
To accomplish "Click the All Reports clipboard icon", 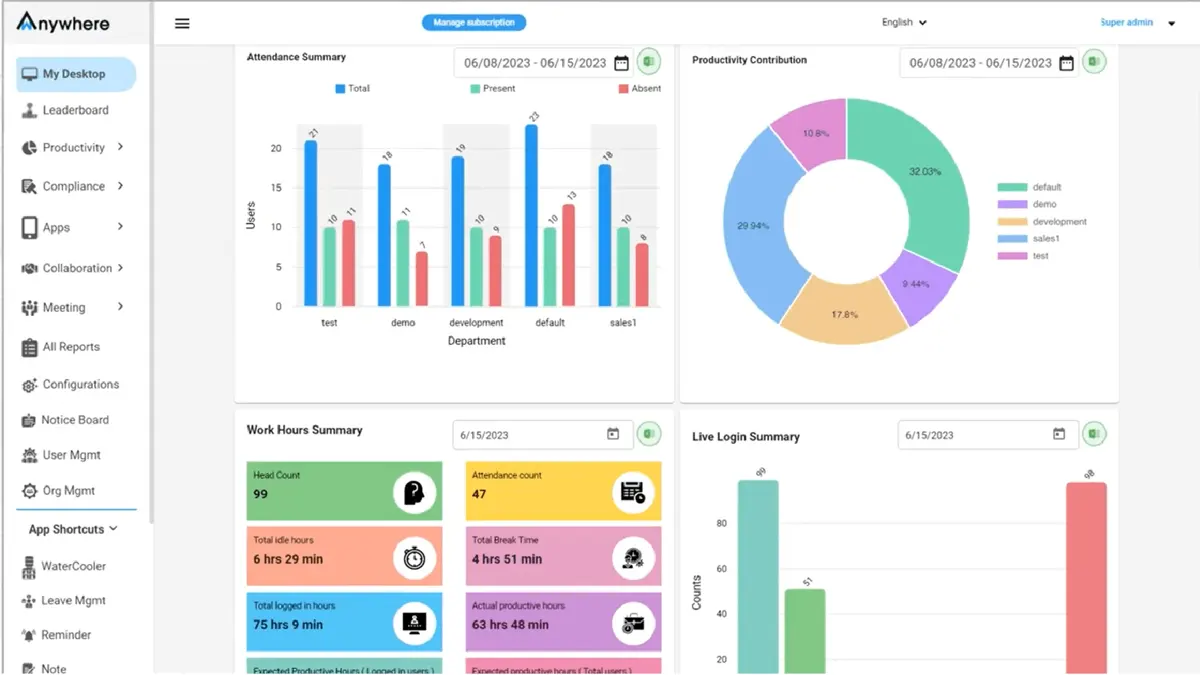I will tap(30, 347).
